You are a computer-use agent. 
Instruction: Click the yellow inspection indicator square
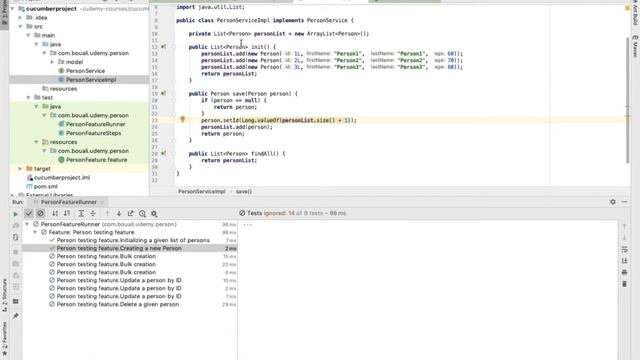627,8
